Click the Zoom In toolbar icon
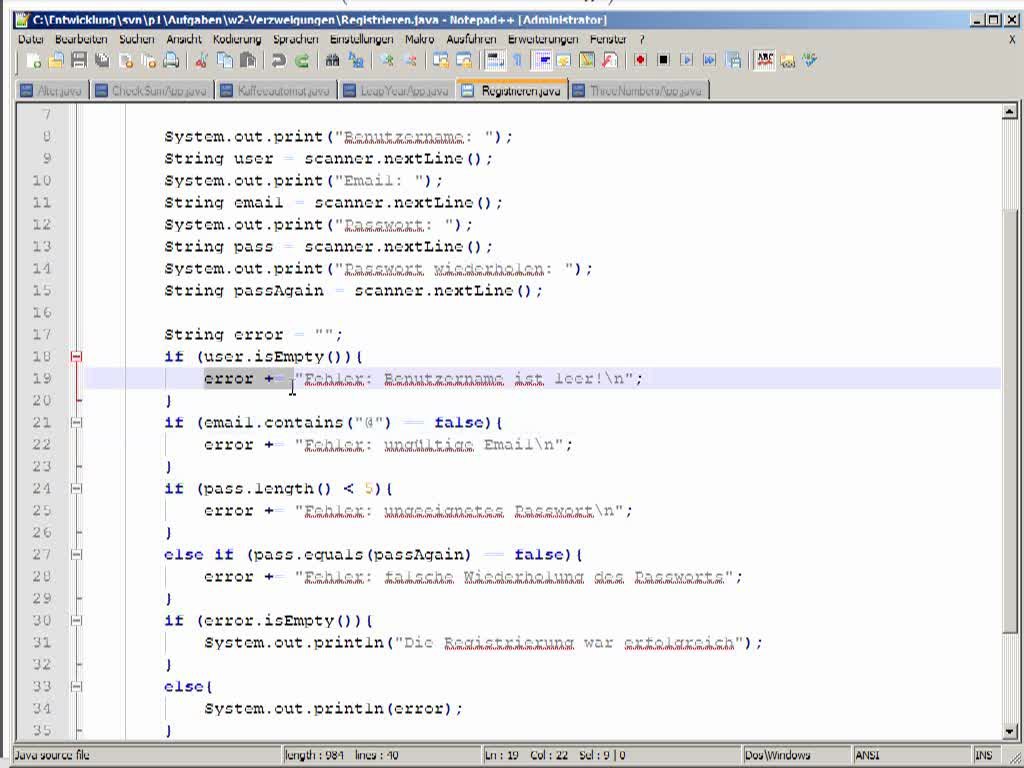This screenshot has height=768, width=1024. (387, 61)
